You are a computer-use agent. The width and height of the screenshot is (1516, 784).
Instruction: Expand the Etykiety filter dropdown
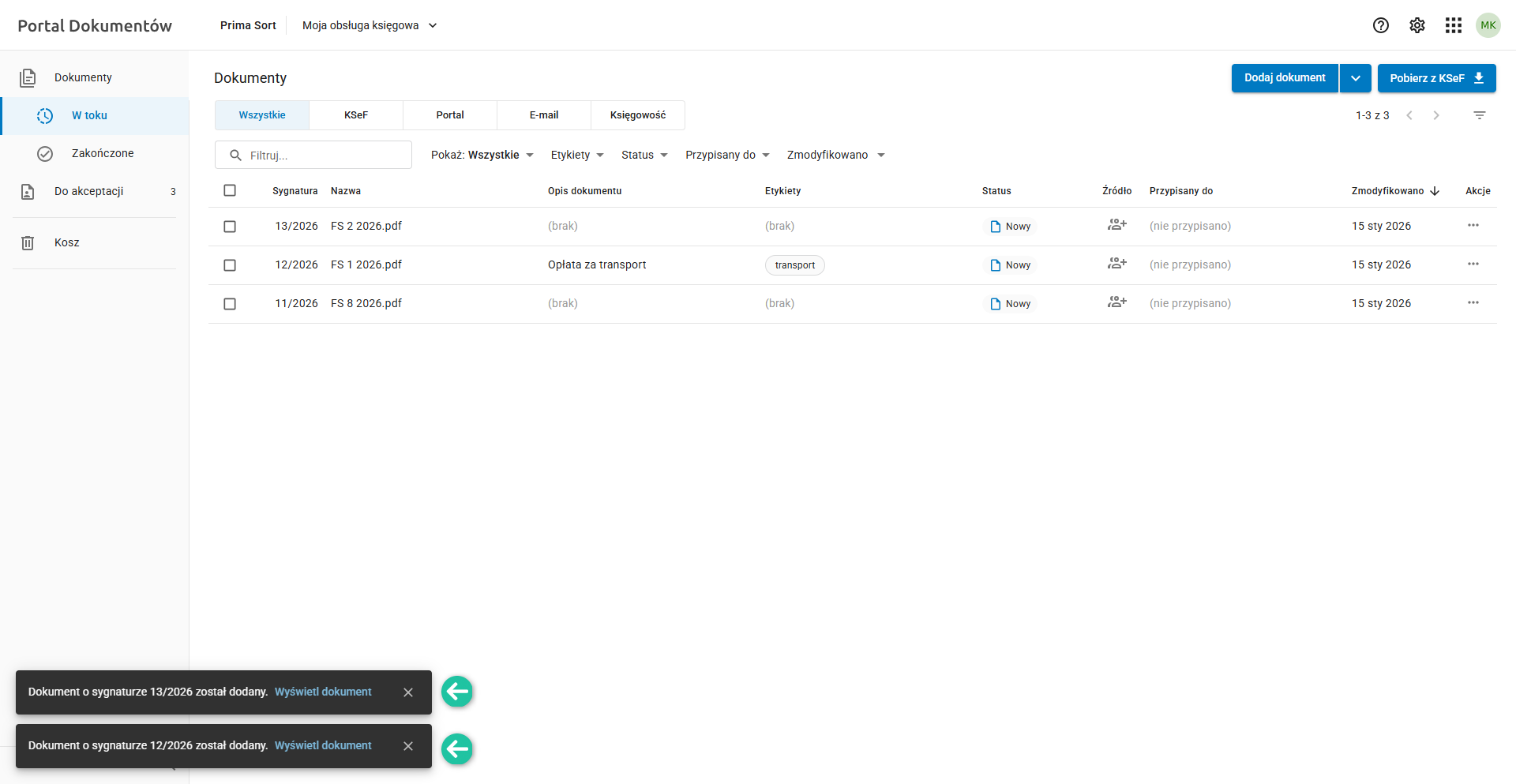(x=577, y=155)
